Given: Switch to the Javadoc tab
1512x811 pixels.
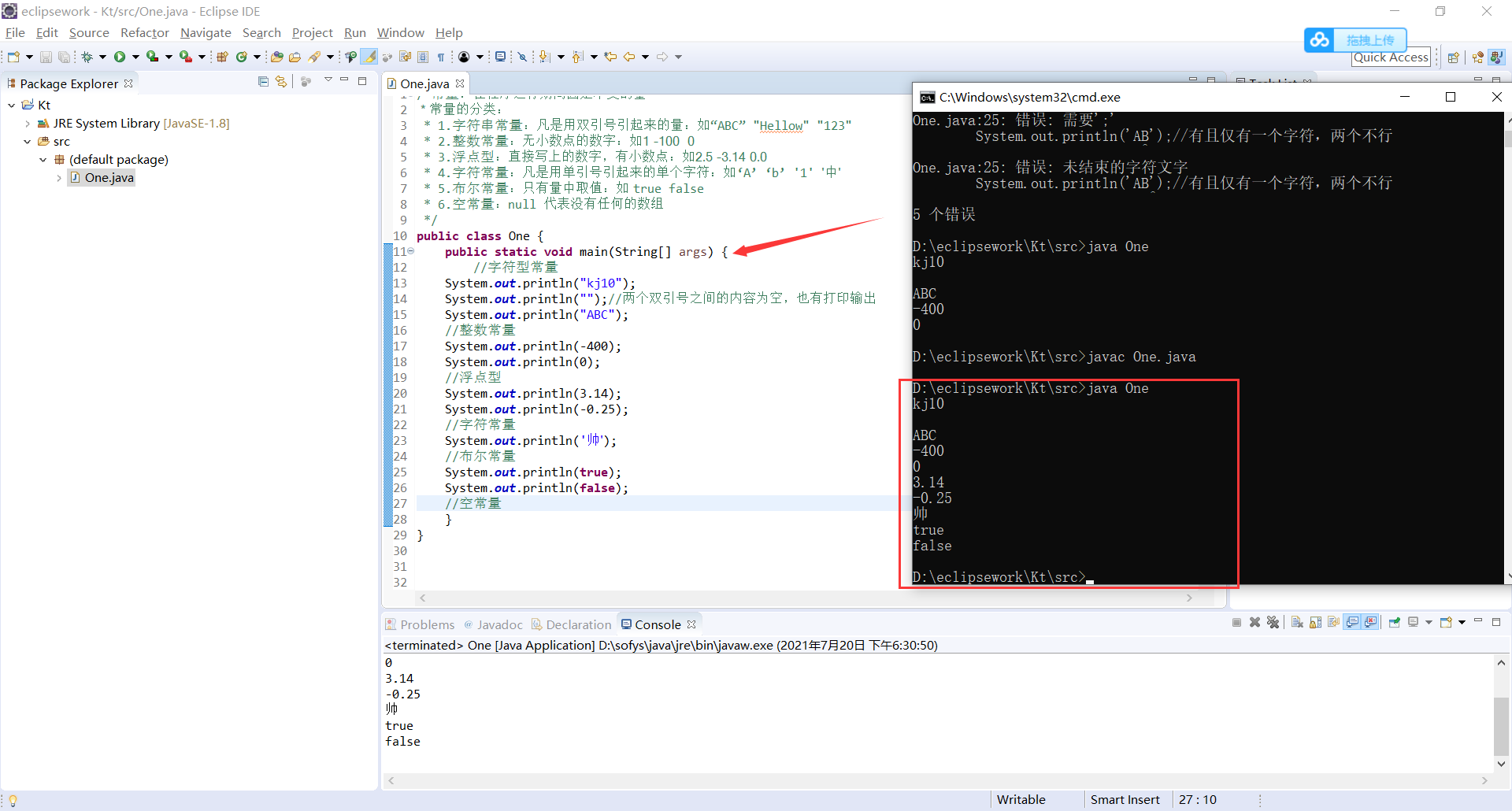Looking at the screenshot, I should tap(494, 624).
